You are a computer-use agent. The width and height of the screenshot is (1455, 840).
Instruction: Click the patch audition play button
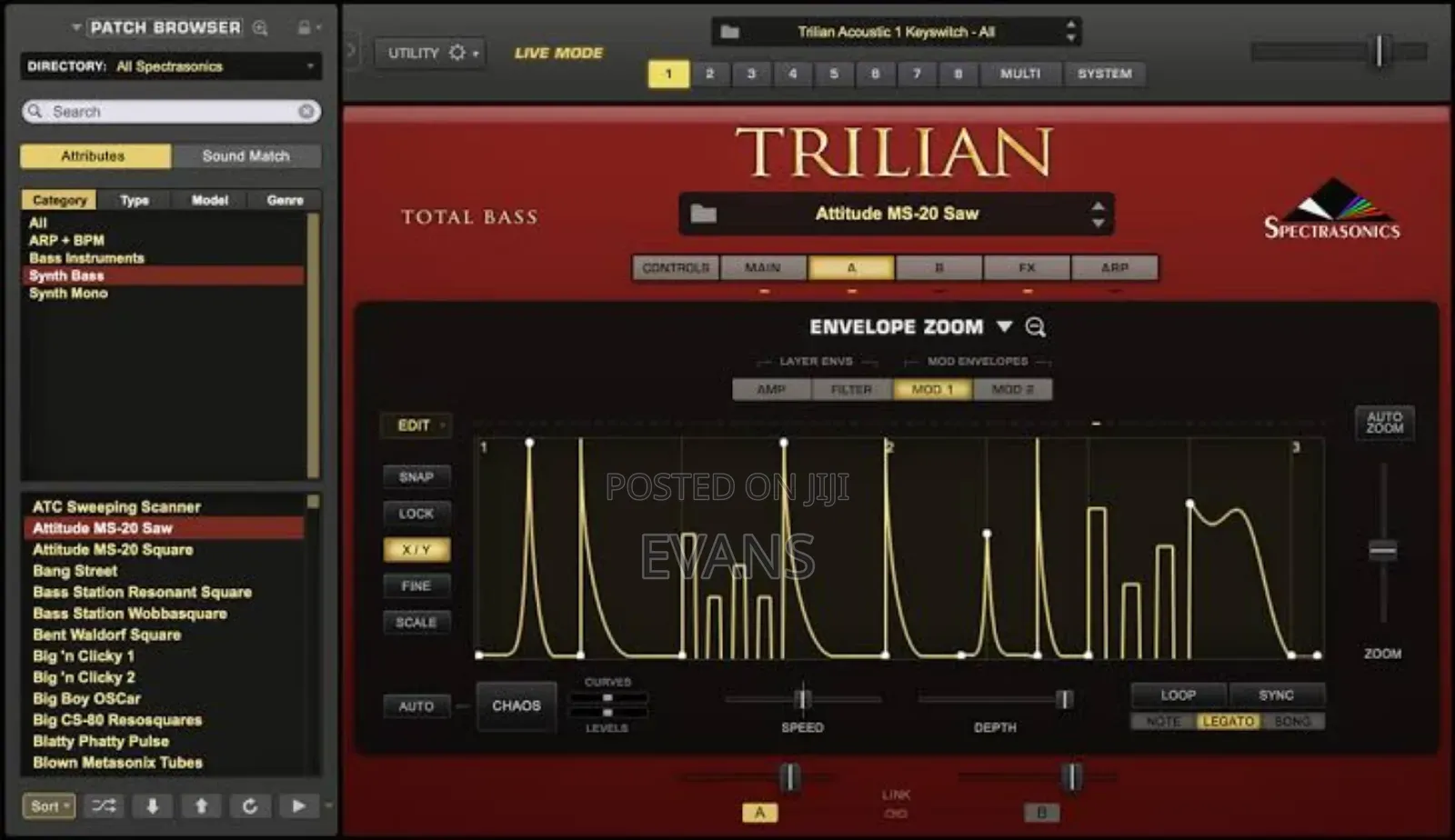click(x=298, y=805)
